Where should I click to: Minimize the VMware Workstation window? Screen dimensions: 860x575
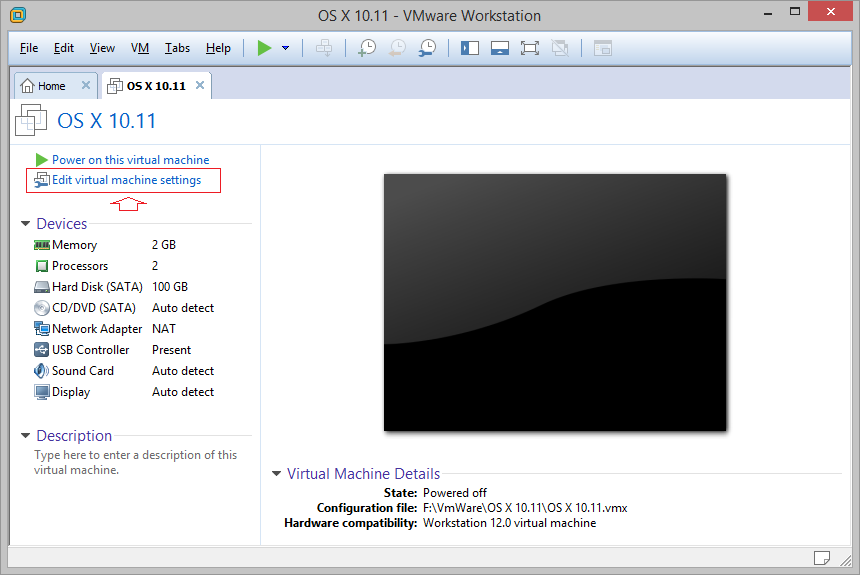pyautogui.click(x=768, y=12)
